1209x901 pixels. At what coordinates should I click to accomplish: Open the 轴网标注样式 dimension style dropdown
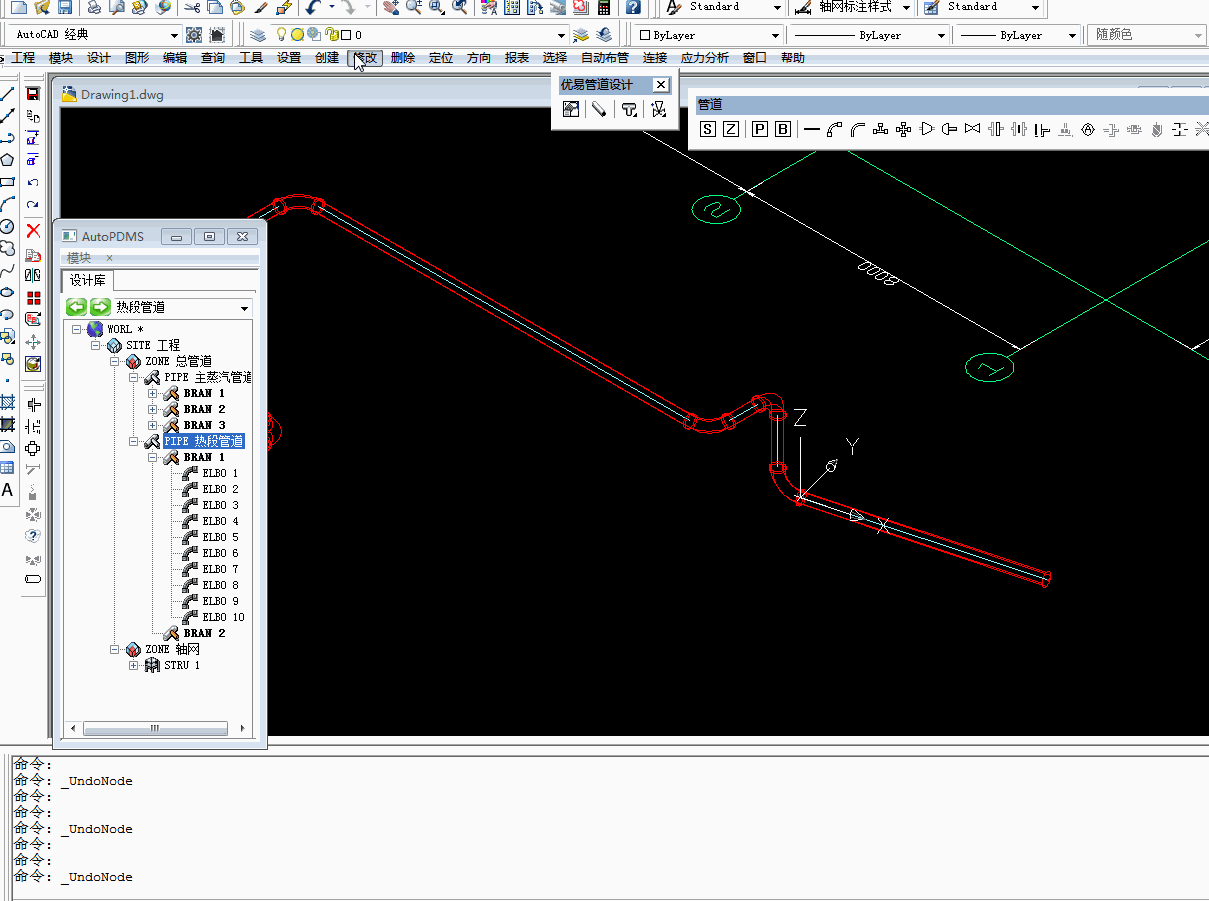point(905,7)
